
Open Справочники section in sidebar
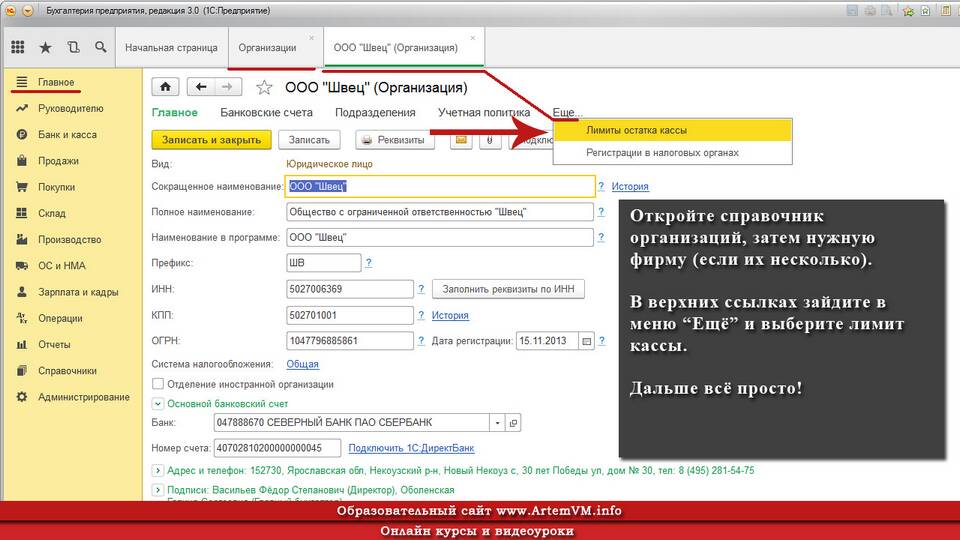[67, 371]
